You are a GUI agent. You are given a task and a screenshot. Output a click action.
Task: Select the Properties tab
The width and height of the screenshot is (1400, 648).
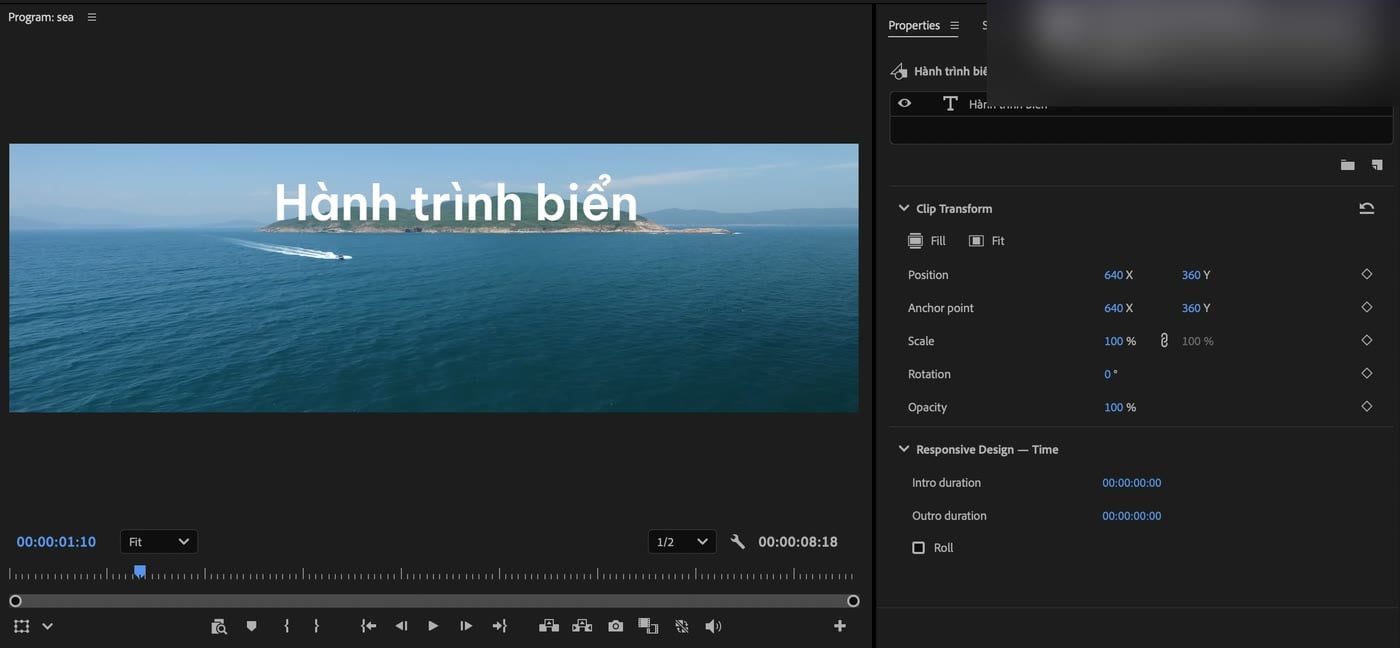click(x=914, y=25)
